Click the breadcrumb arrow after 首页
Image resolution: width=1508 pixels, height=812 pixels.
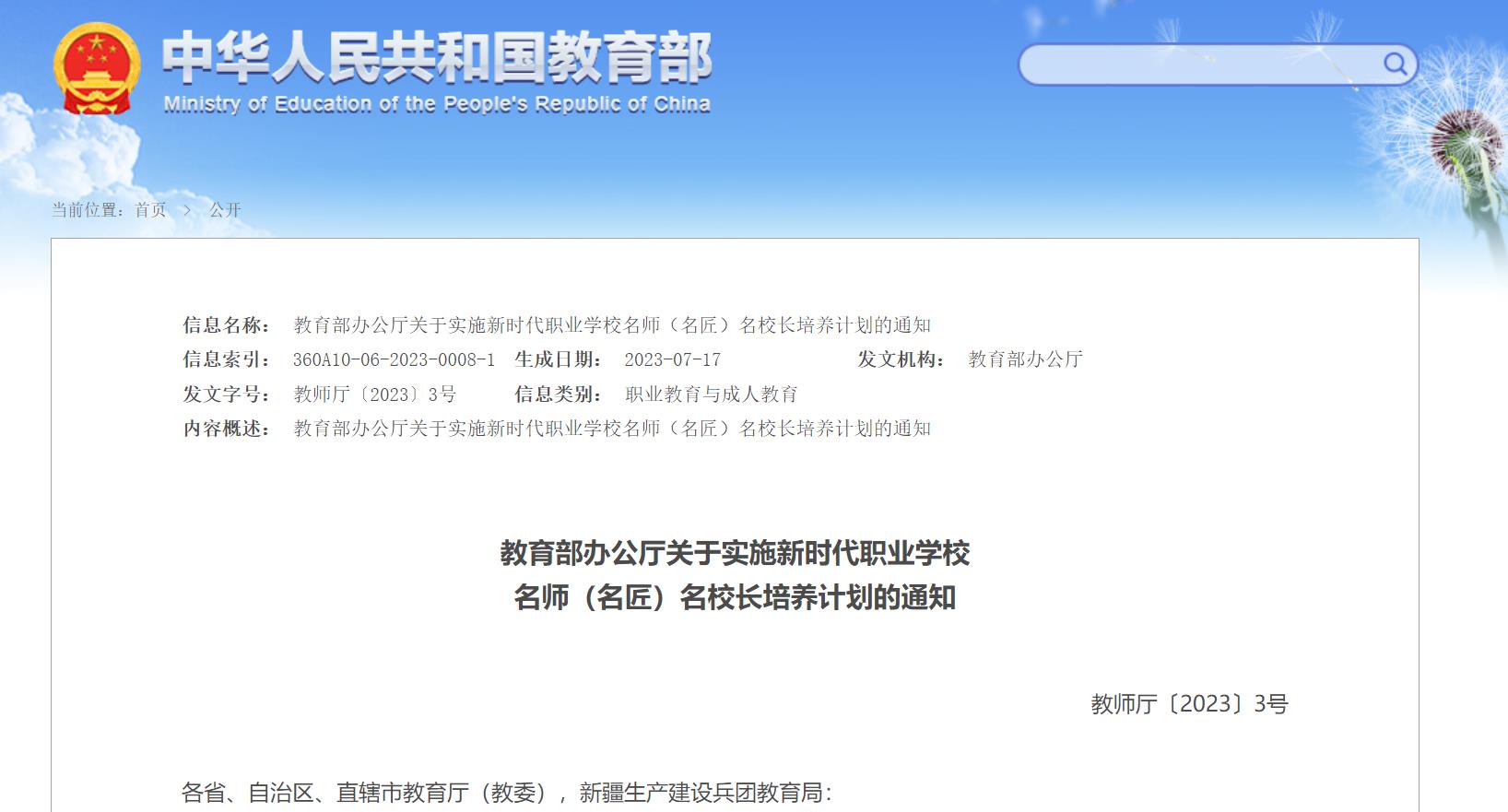pyautogui.click(x=187, y=210)
